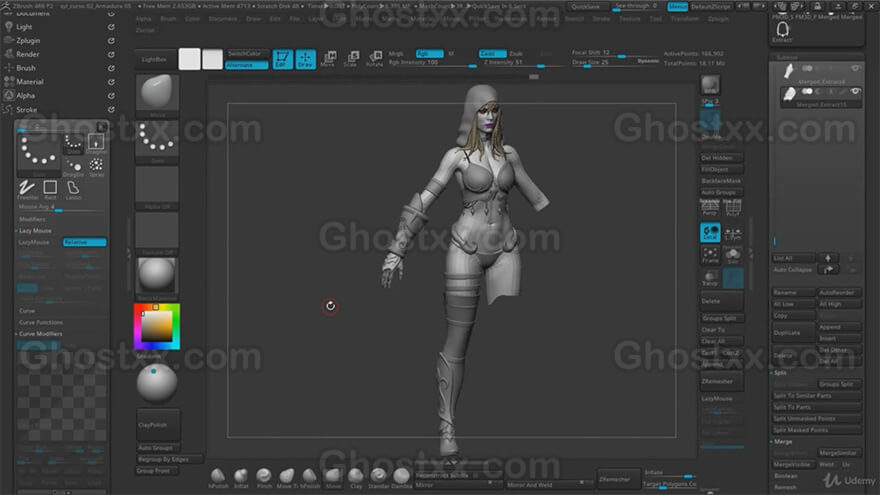Image resolution: width=880 pixels, height=495 pixels.
Task: Toggle Rgb channel button
Action: [429, 53]
